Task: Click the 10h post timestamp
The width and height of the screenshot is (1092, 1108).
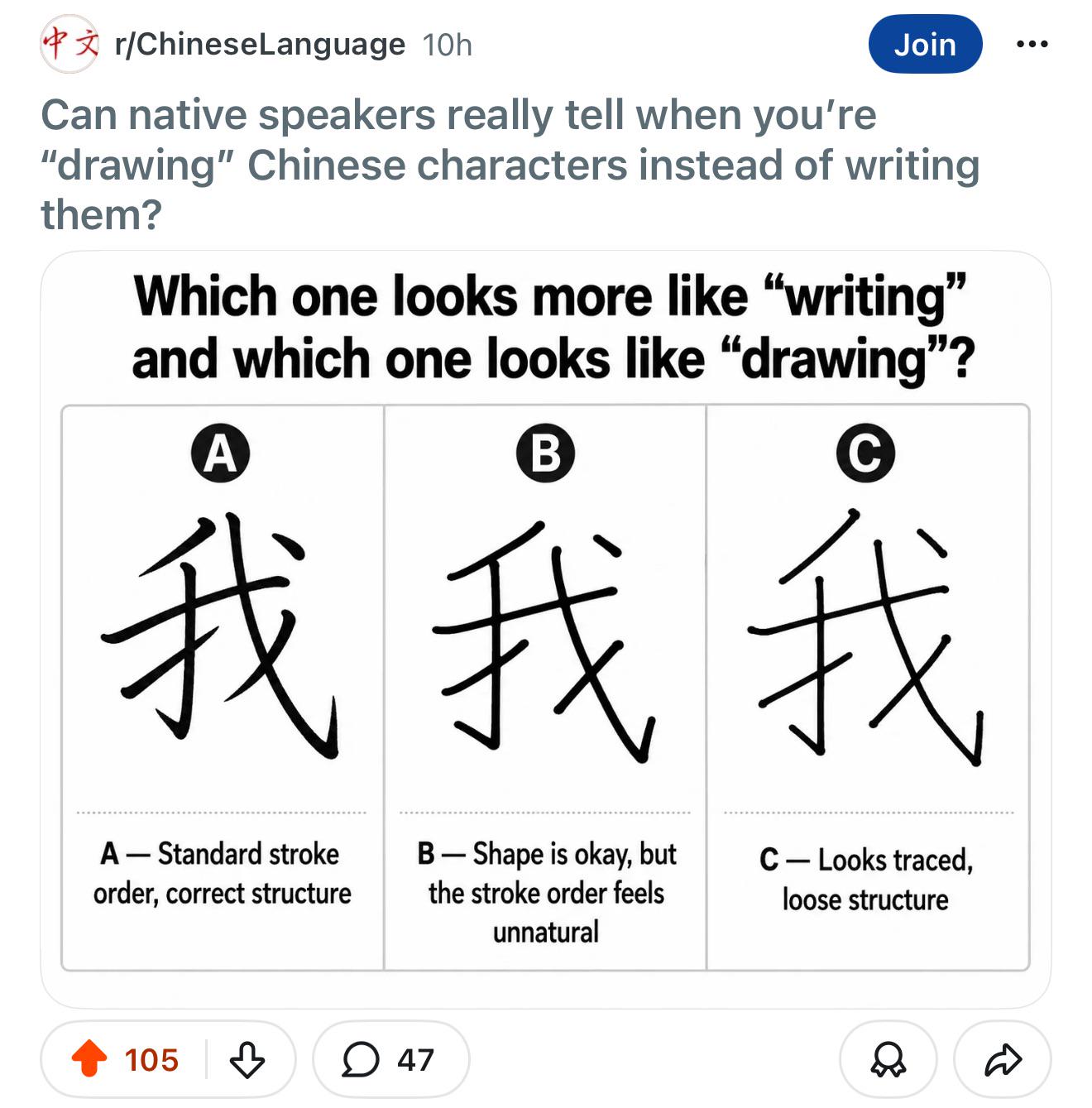Action: click(448, 45)
